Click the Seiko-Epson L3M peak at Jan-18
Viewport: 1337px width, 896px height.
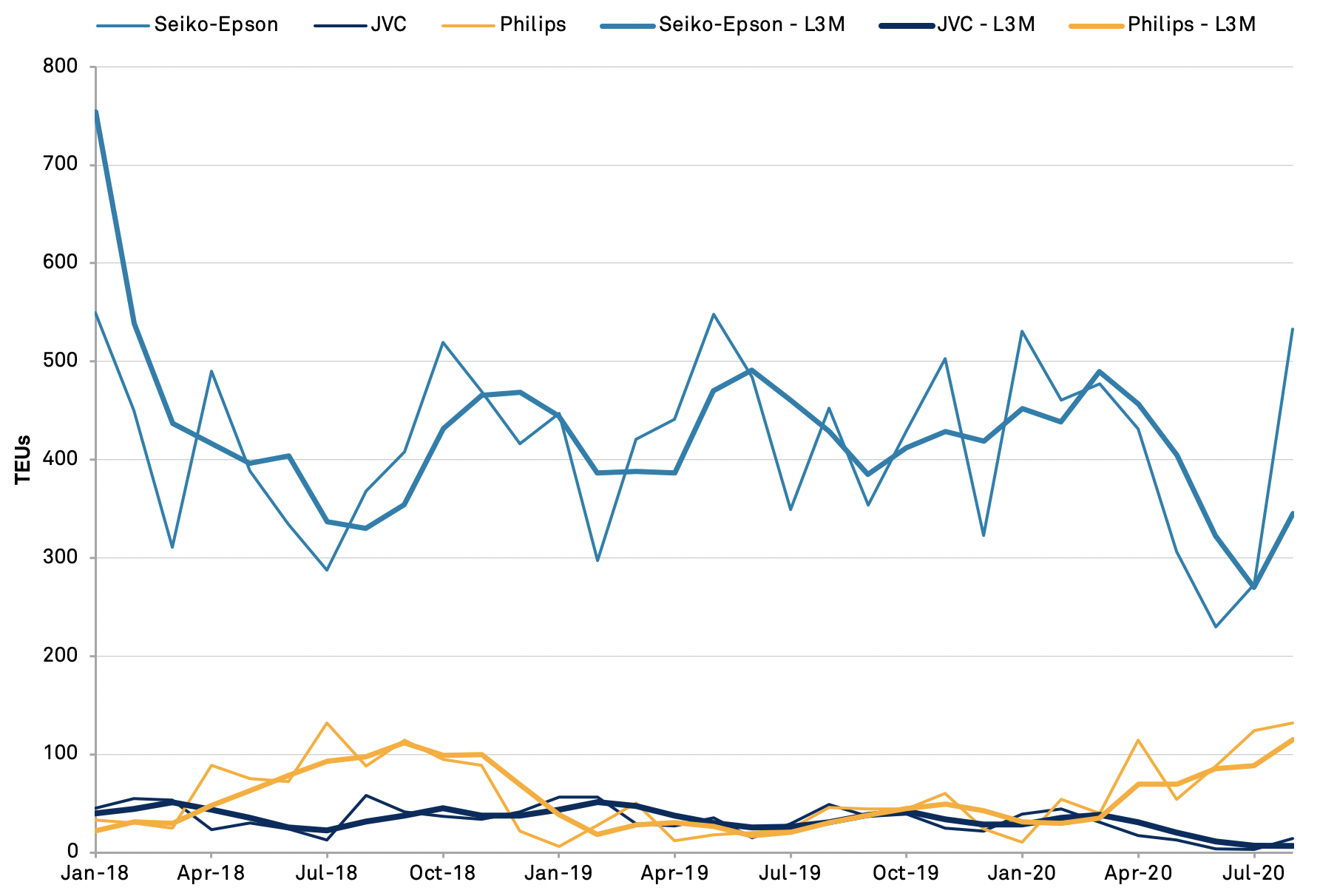point(97,112)
